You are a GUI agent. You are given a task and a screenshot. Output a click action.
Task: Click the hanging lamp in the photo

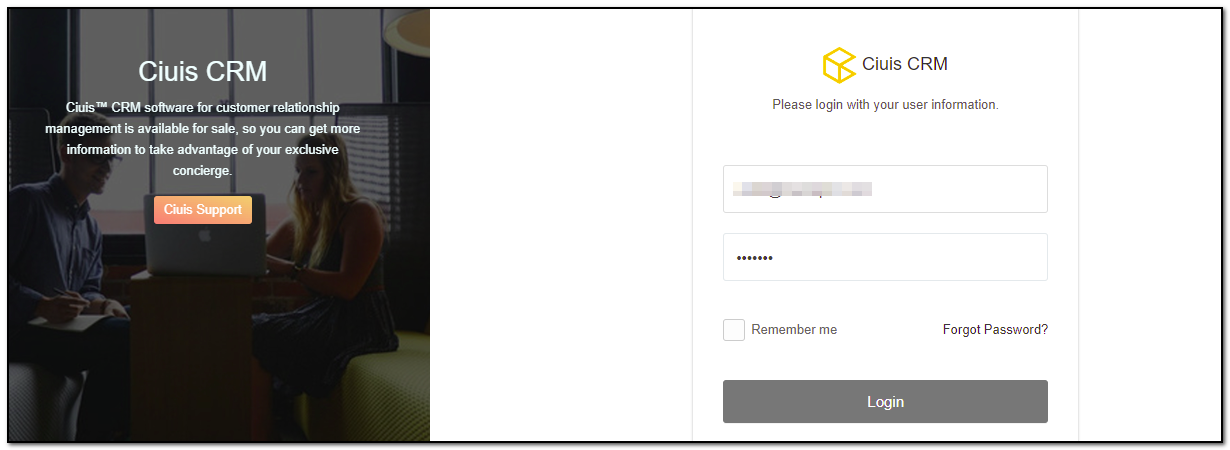(x=412, y=30)
